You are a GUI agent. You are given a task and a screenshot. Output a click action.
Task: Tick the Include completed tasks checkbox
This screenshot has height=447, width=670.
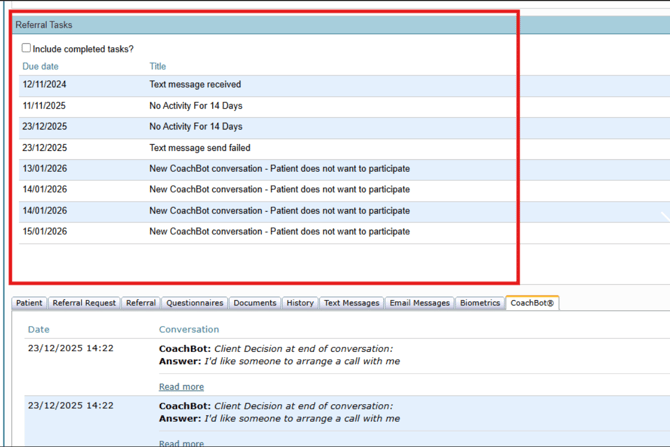tap(26, 48)
